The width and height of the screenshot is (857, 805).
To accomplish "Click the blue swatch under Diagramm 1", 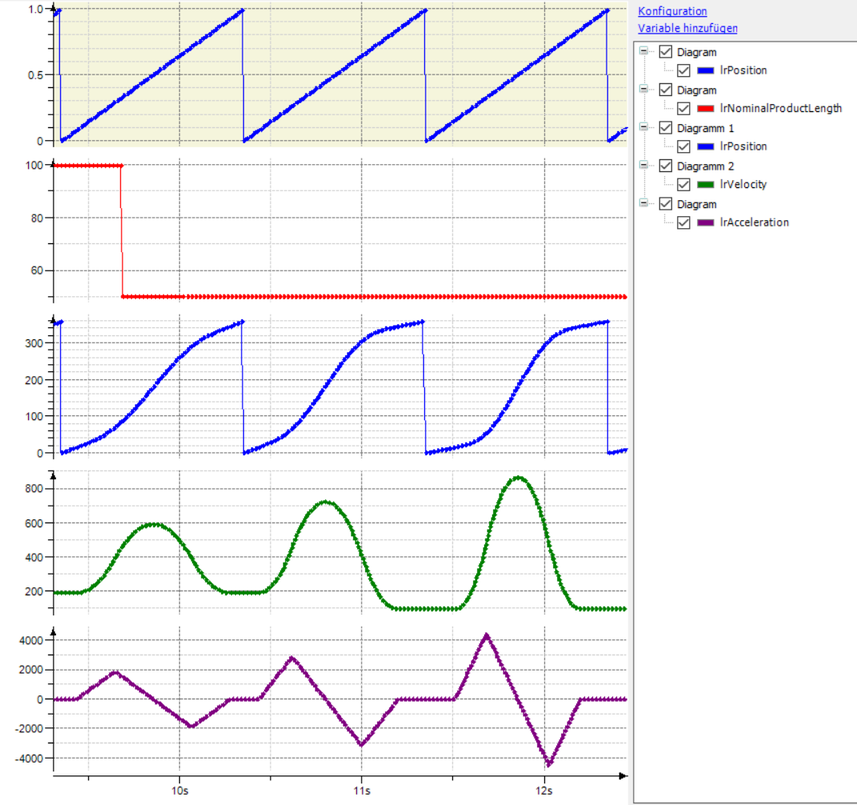I will click(x=706, y=147).
